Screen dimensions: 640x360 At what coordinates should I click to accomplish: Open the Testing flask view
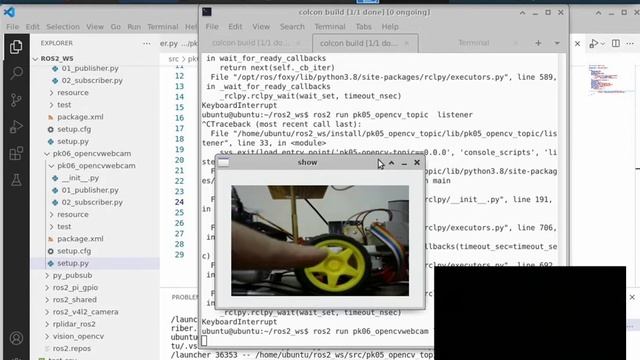(x=16, y=180)
